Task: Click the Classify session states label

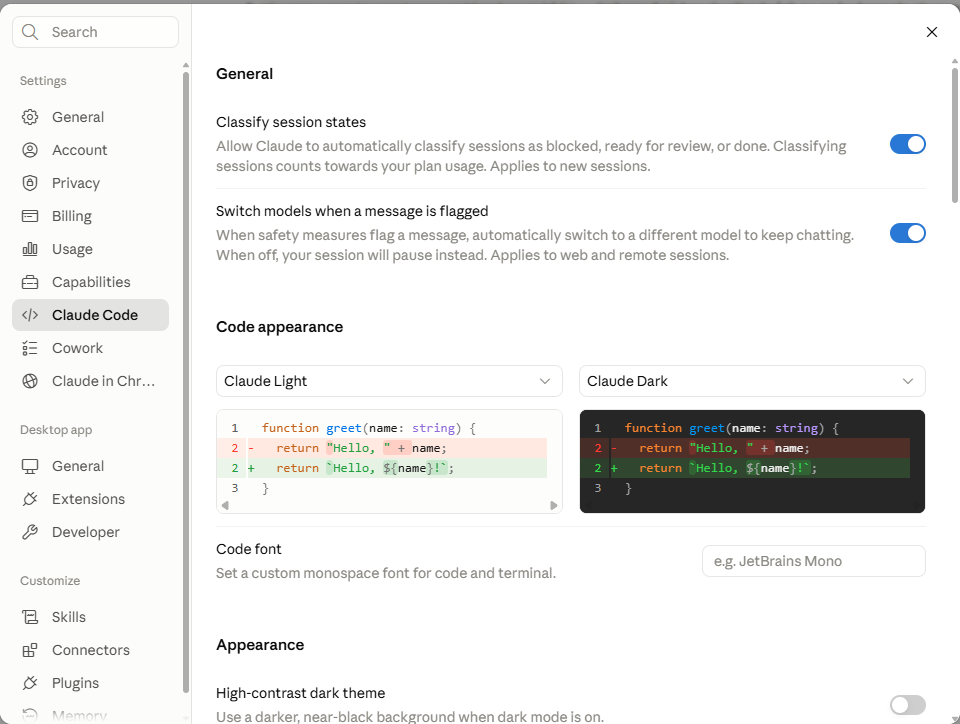Action: click(291, 122)
